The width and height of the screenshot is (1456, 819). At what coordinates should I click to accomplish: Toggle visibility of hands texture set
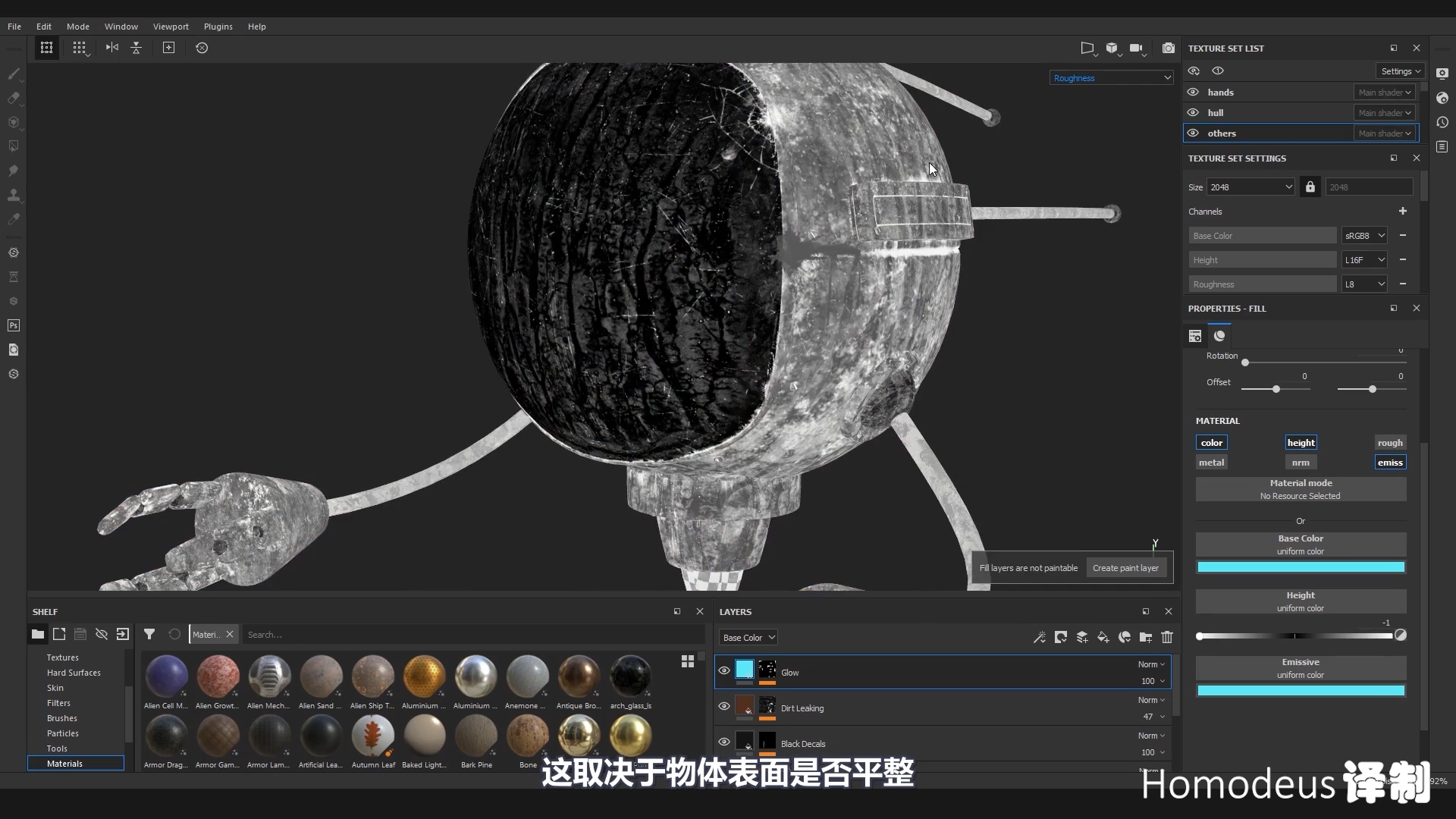(x=1193, y=92)
